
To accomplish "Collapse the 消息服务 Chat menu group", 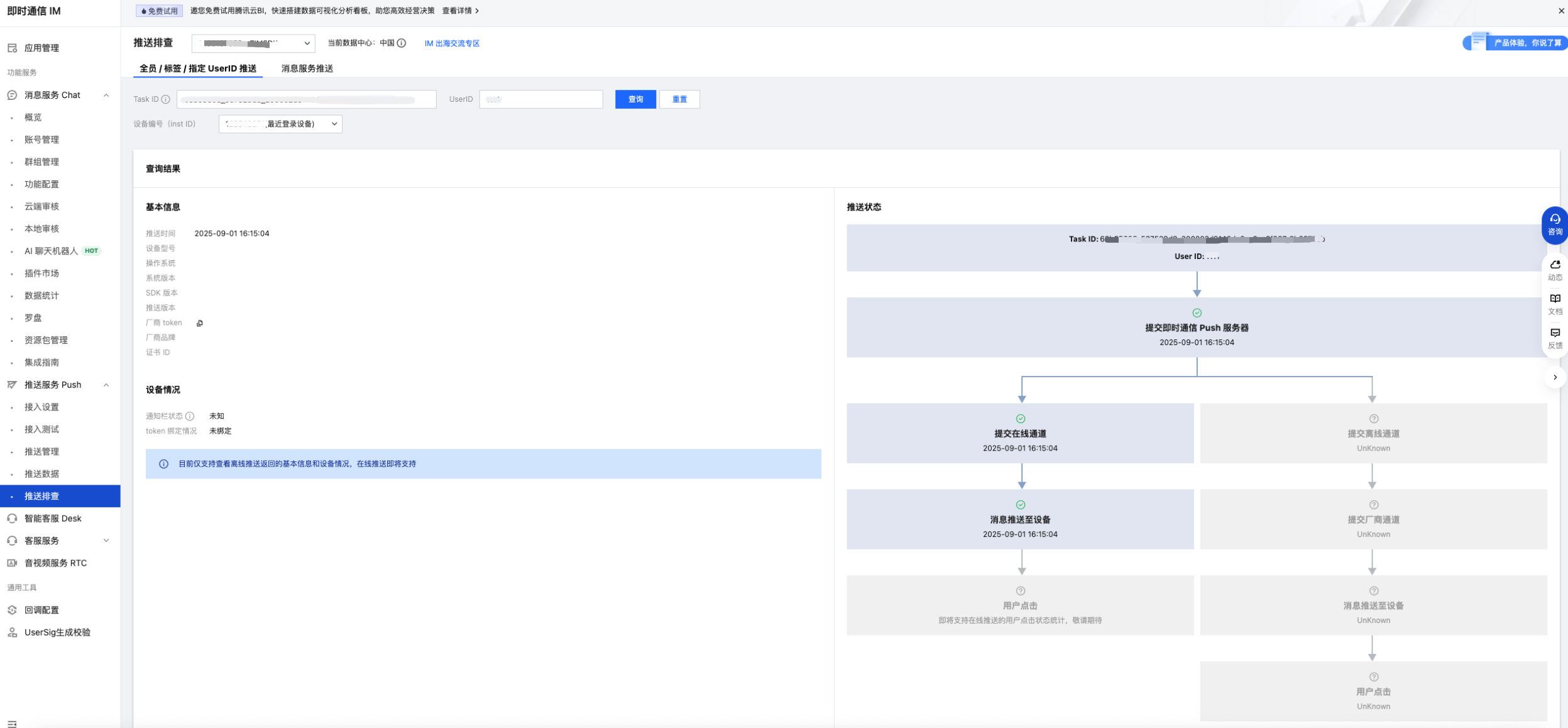I will (106, 96).
